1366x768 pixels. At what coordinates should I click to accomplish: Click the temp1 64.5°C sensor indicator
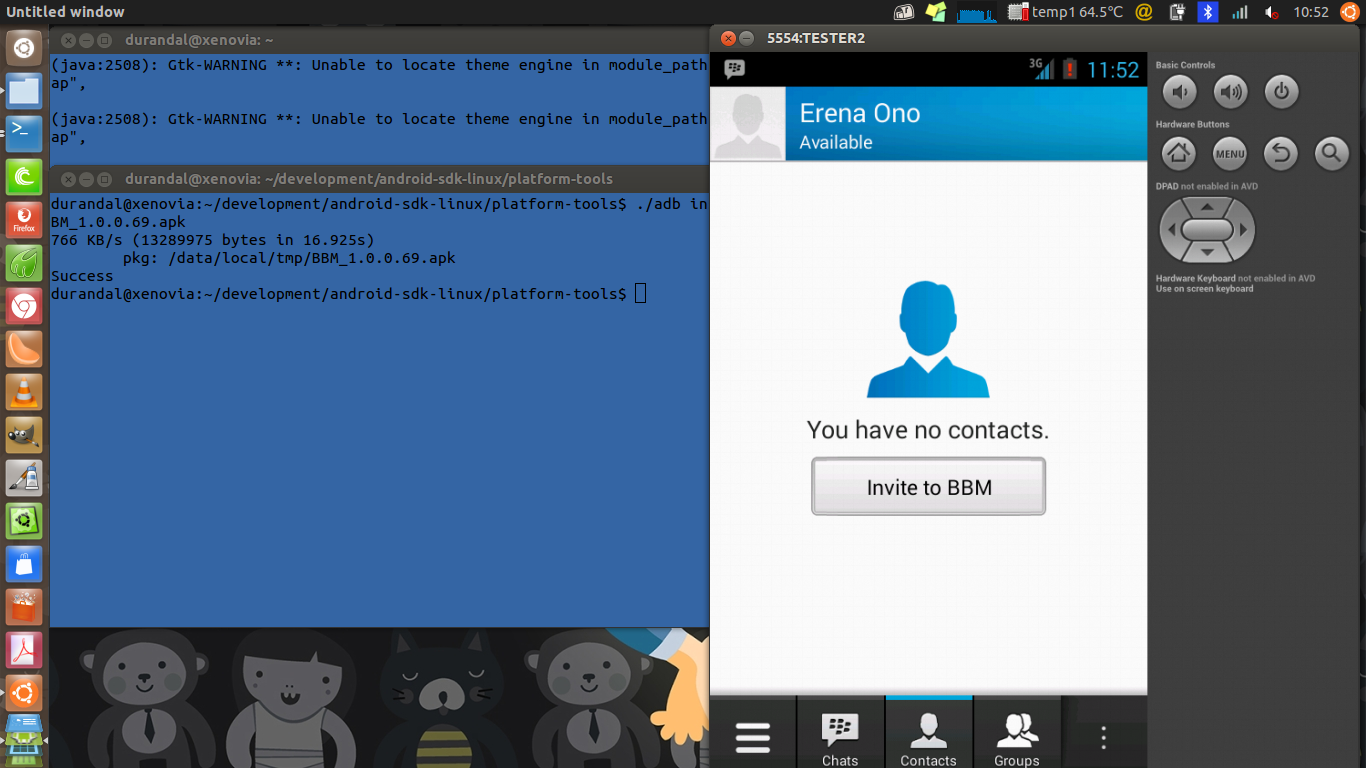coord(1066,12)
